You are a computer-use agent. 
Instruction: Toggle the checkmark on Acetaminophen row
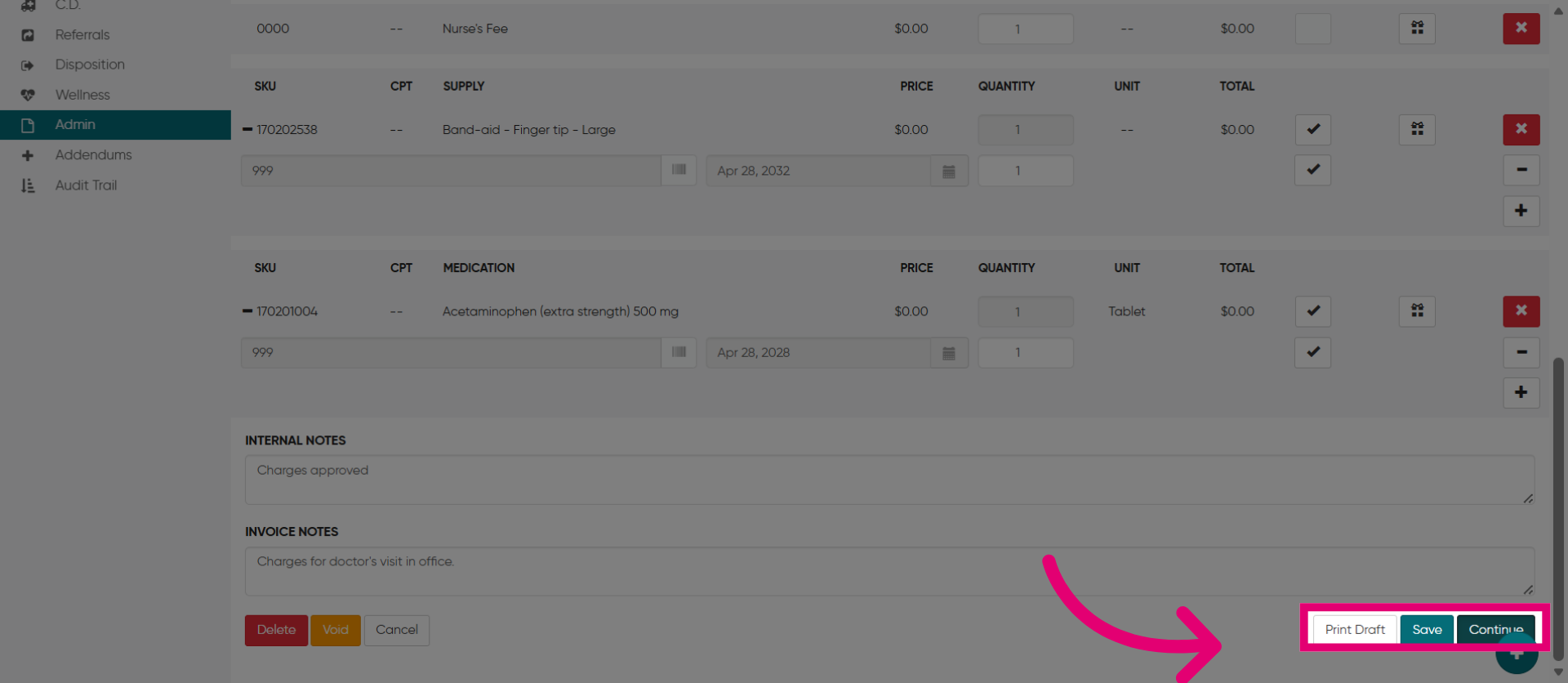(1312, 311)
